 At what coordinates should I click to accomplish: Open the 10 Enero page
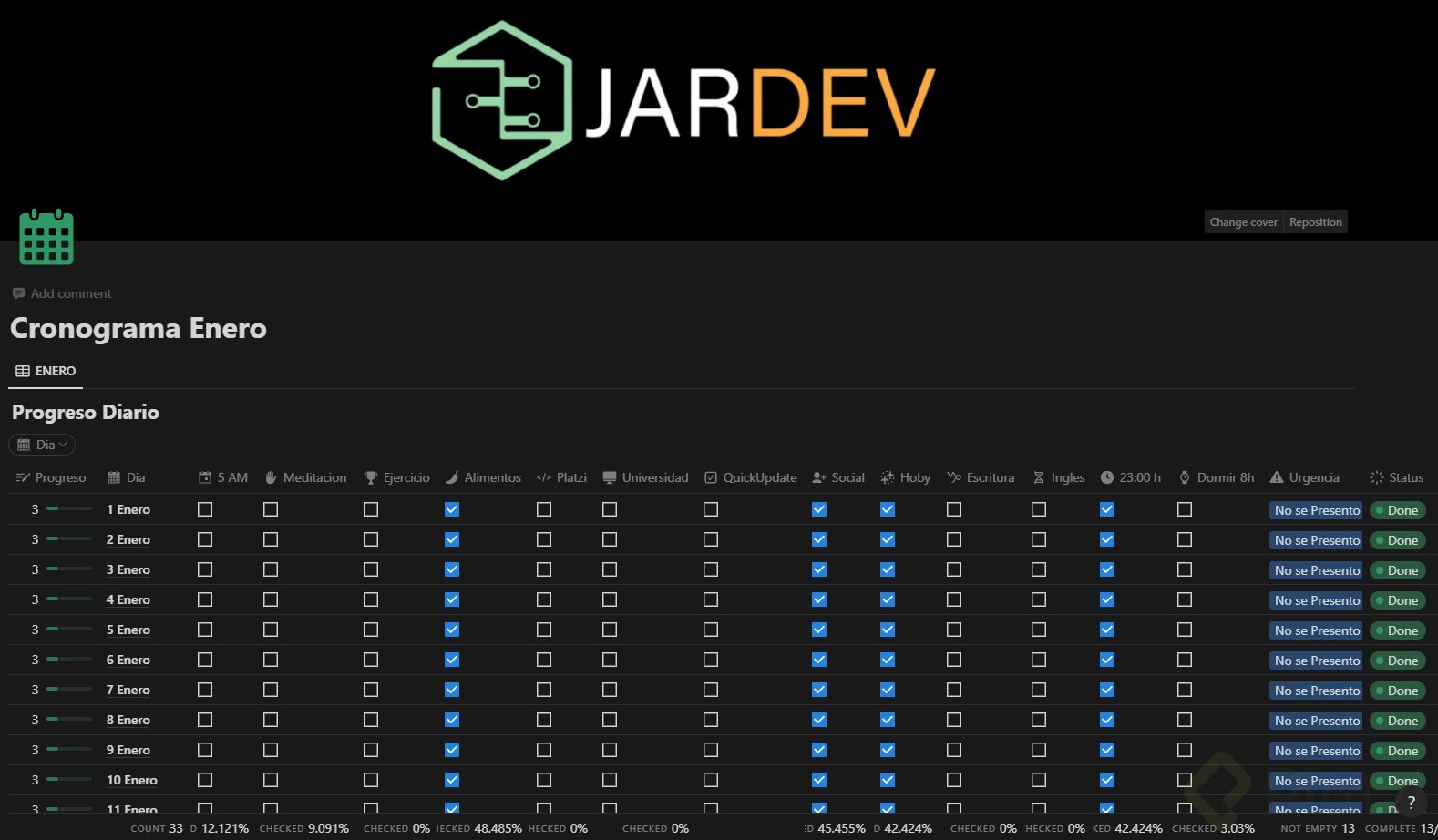click(132, 780)
